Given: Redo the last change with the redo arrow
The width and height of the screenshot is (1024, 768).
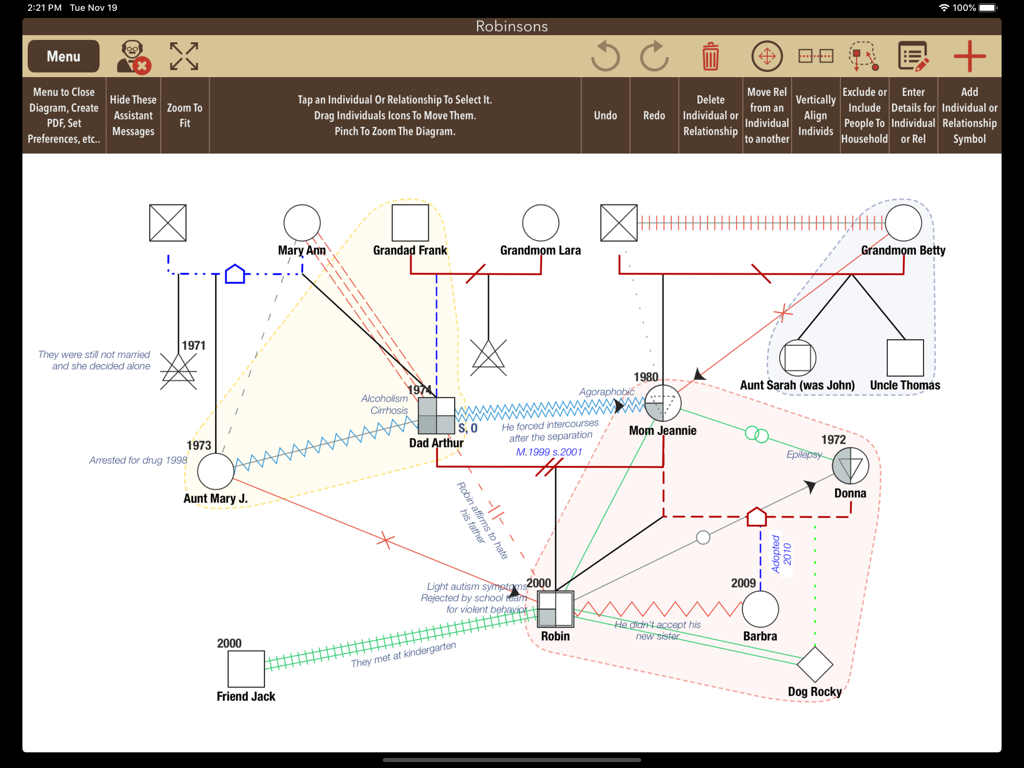Looking at the screenshot, I should pos(654,56).
